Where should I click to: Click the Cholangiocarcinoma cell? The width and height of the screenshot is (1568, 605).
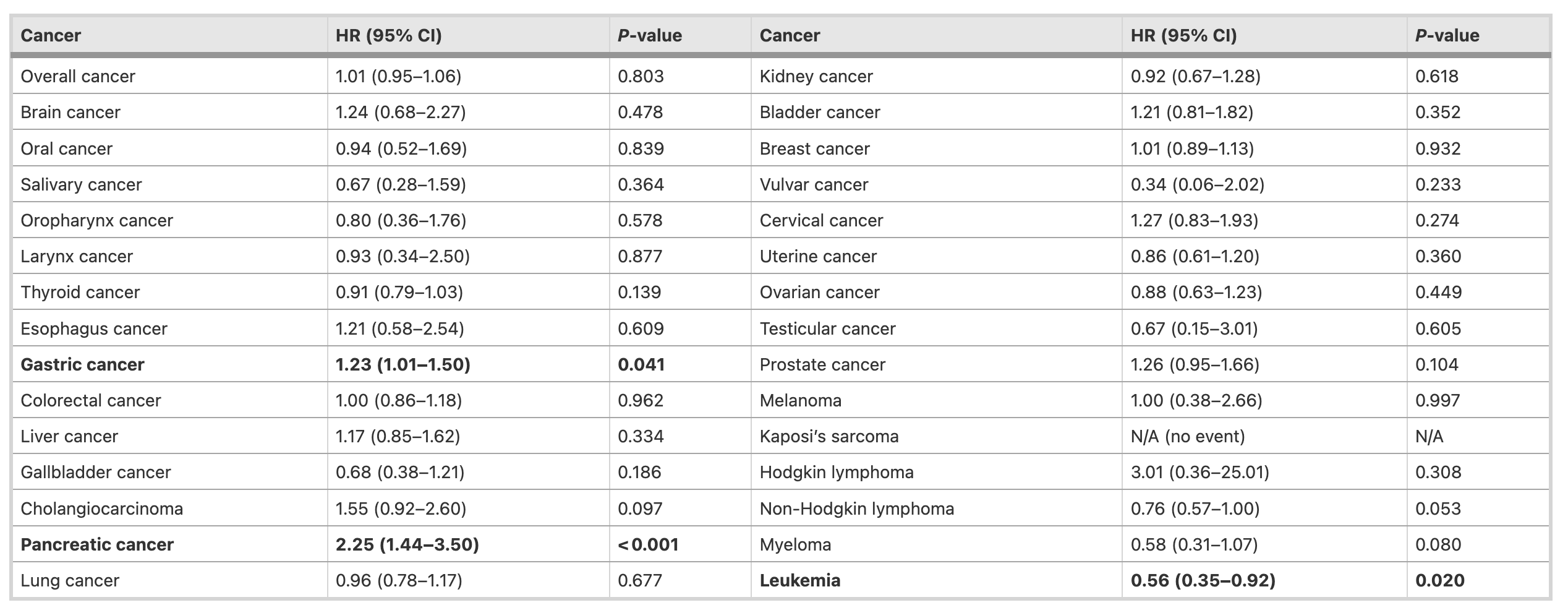tap(101, 508)
